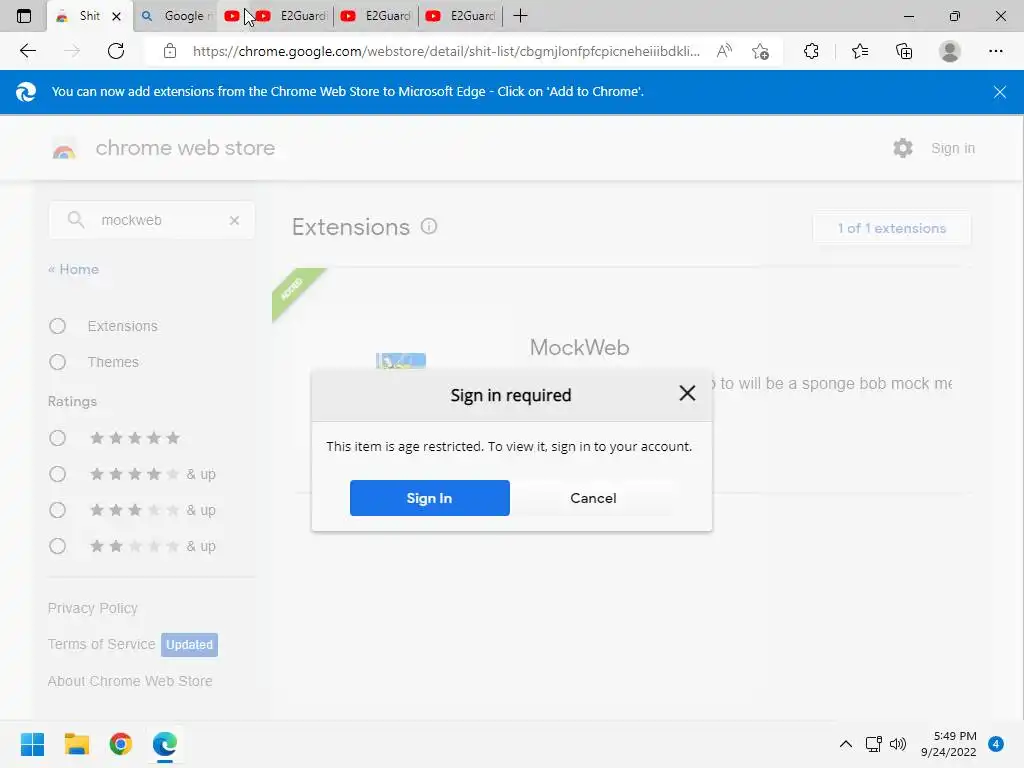Viewport: 1024px width, 768px height.
Task: Open the taskbar clock and date
Action: (948, 744)
